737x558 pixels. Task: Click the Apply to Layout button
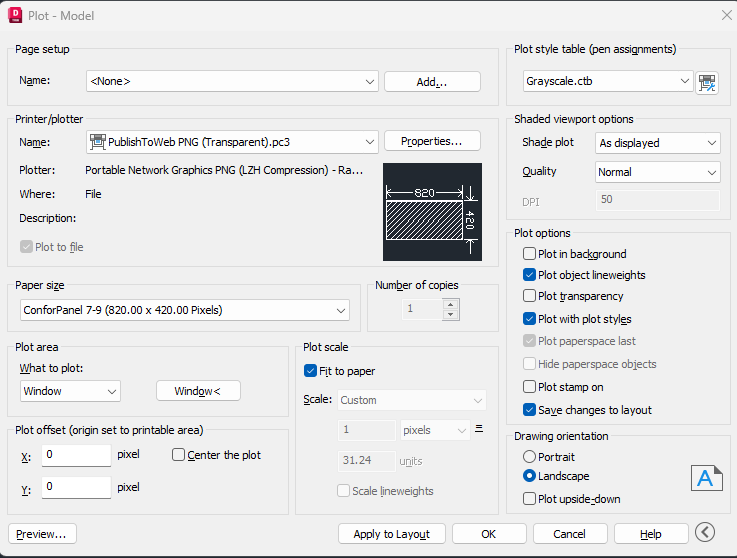(x=392, y=534)
